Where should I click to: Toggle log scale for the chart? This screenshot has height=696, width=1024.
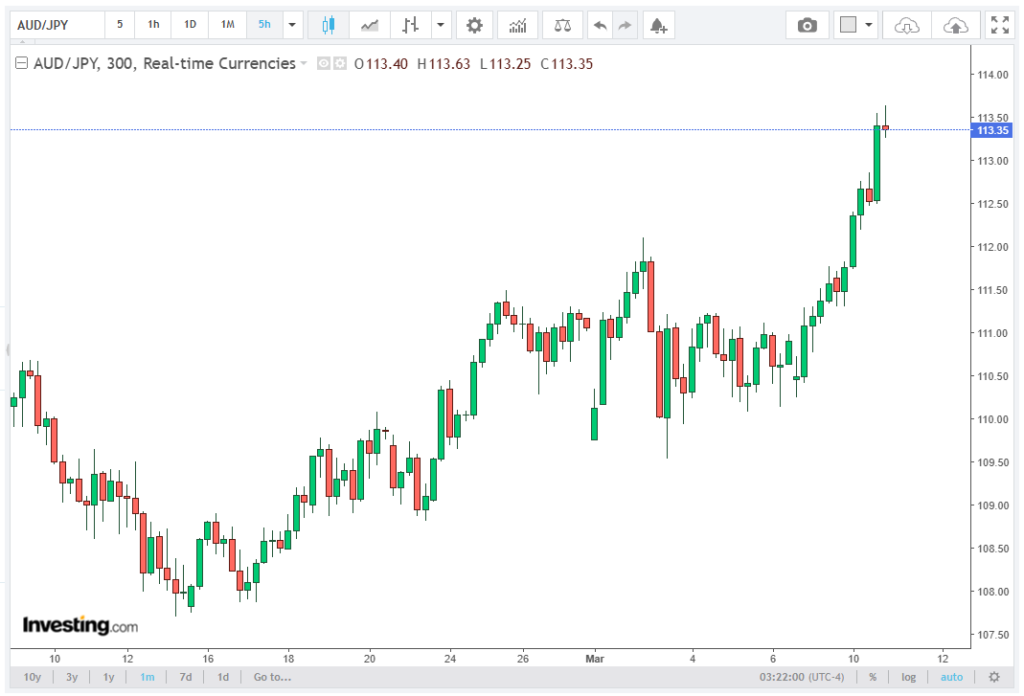[x=908, y=677]
